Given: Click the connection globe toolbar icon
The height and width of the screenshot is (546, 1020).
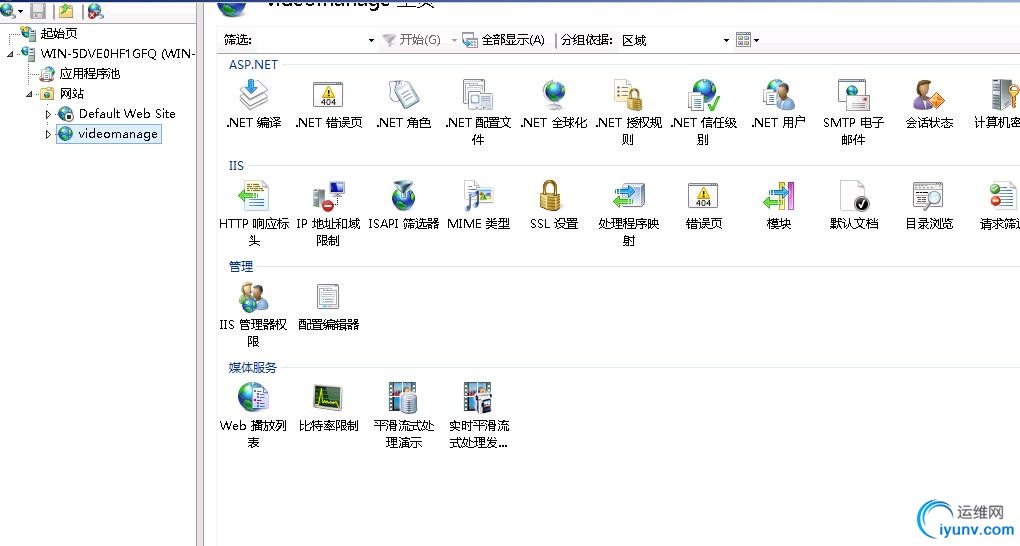Looking at the screenshot, I should pyautogui.click(x=11, y=10).
